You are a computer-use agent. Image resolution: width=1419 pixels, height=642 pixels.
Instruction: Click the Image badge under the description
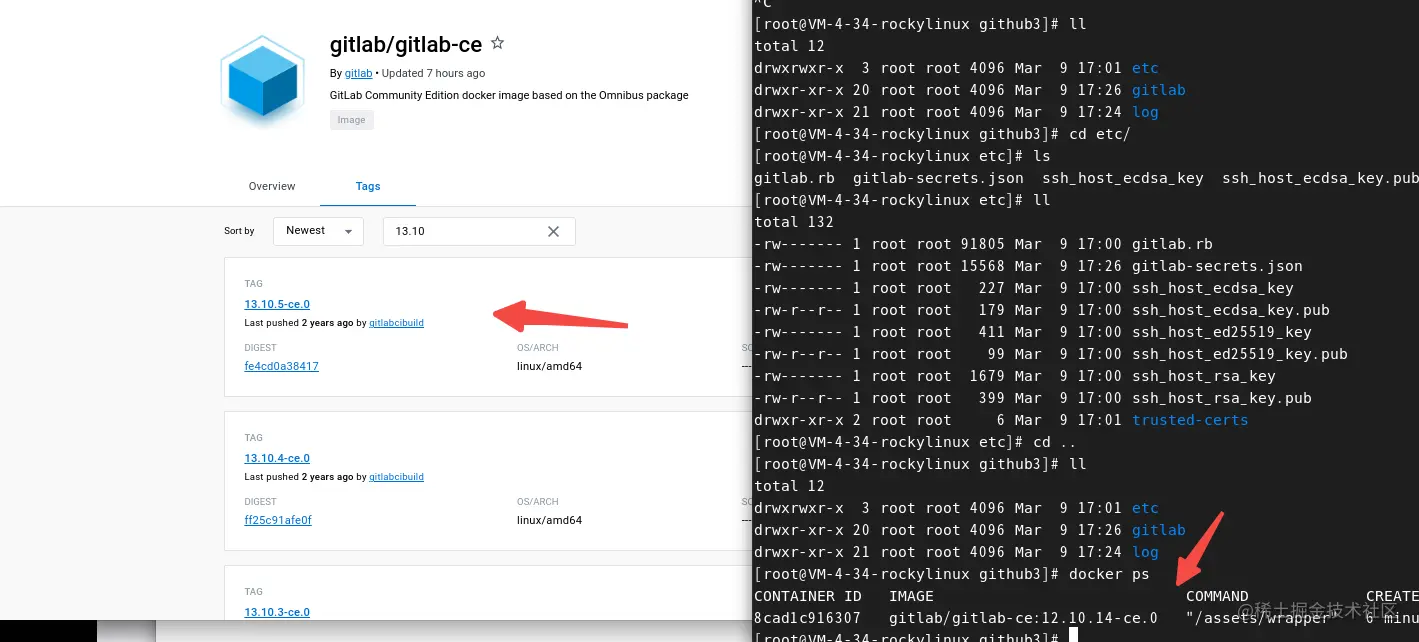[x=351, y=120]
